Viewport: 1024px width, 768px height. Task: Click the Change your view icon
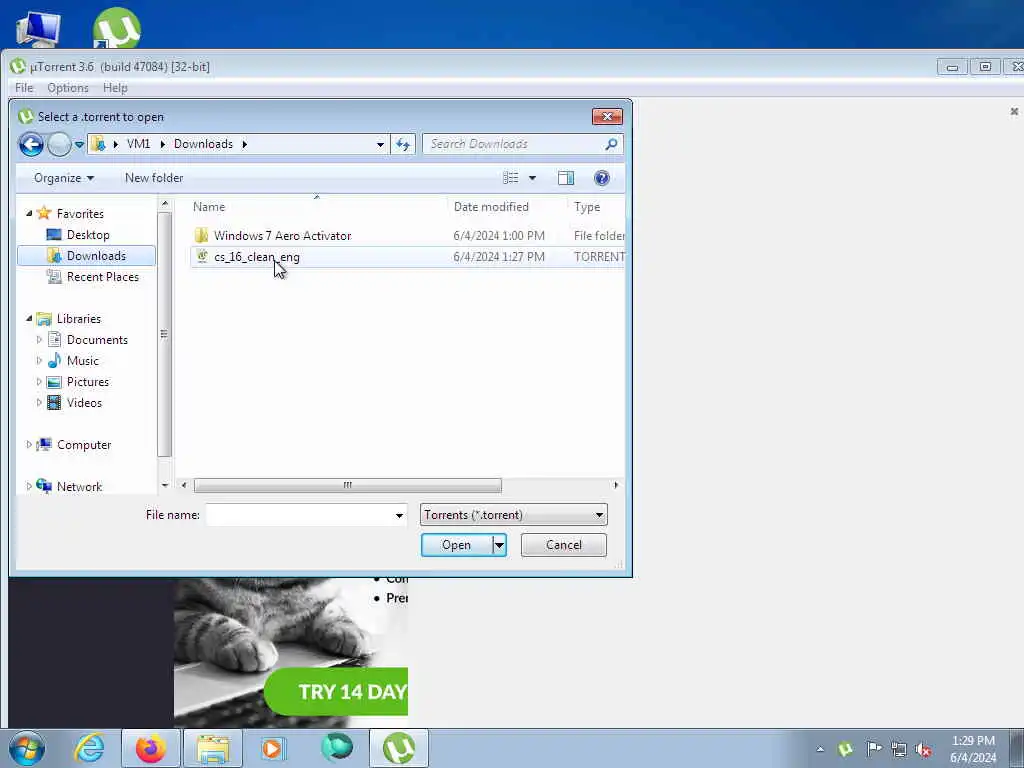click(511, 178)
